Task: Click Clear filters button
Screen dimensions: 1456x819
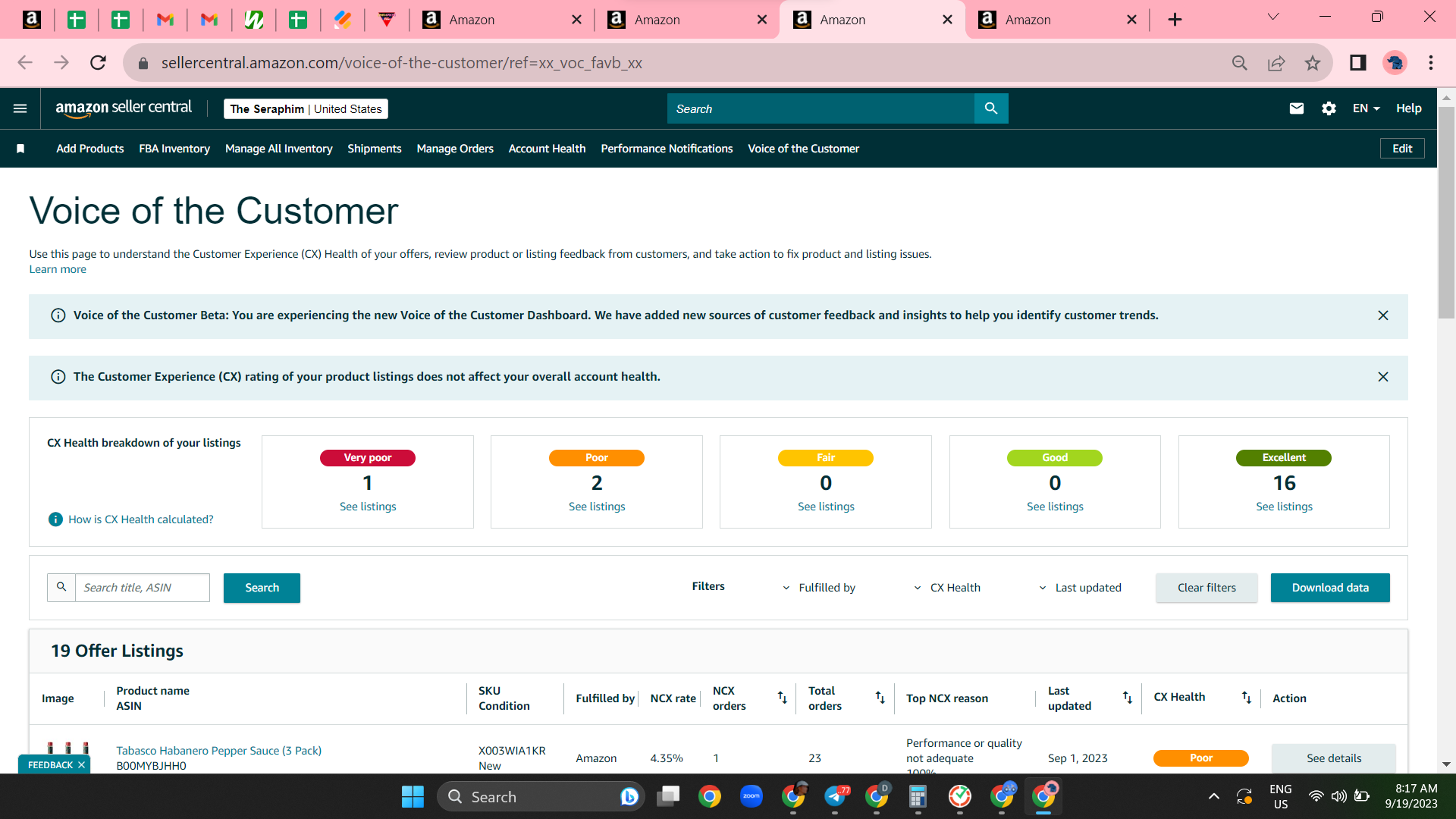Action: point(1207,588)
